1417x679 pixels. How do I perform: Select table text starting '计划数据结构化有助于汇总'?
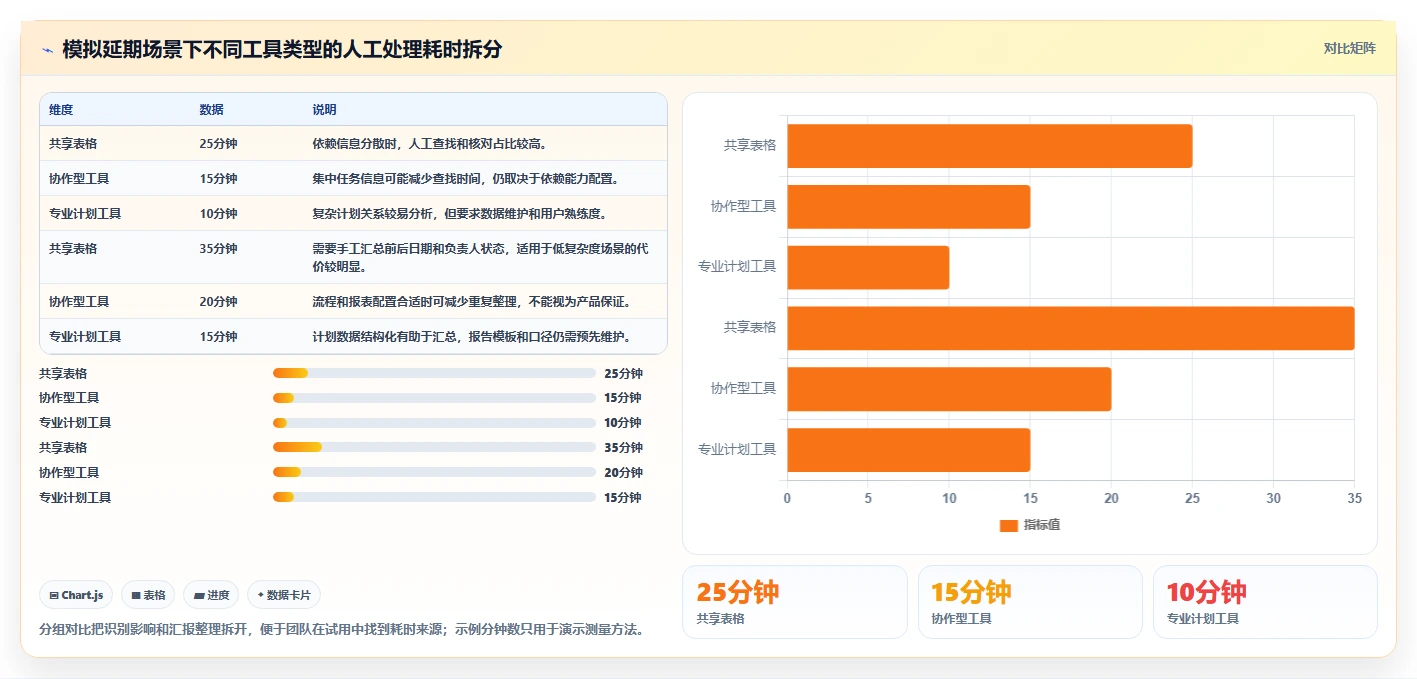[471, 336]
